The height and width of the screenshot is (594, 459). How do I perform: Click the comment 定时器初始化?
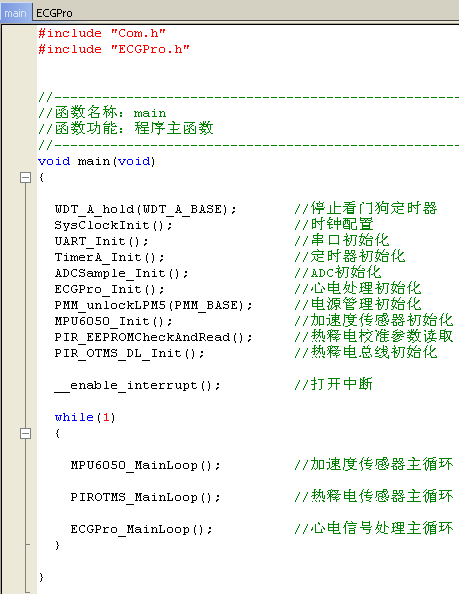coord(350,256)
